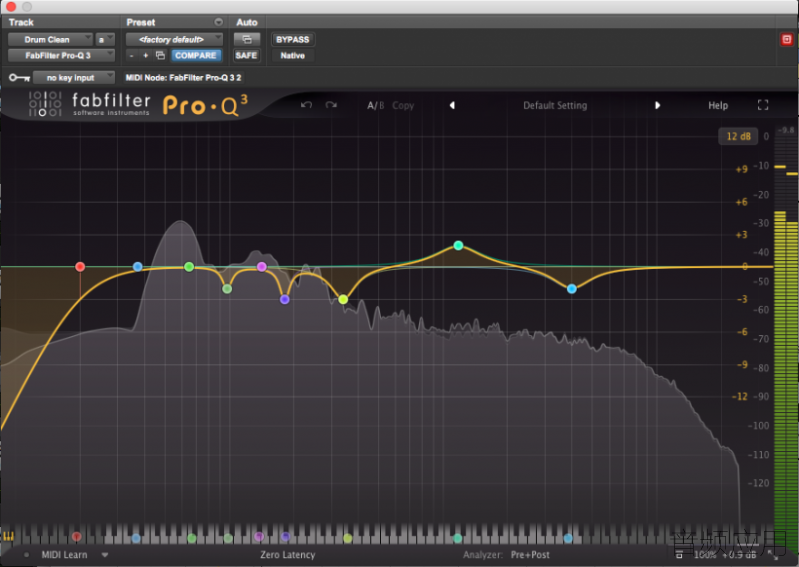Click the MIDI Learn button

click(x=64, y=555)
